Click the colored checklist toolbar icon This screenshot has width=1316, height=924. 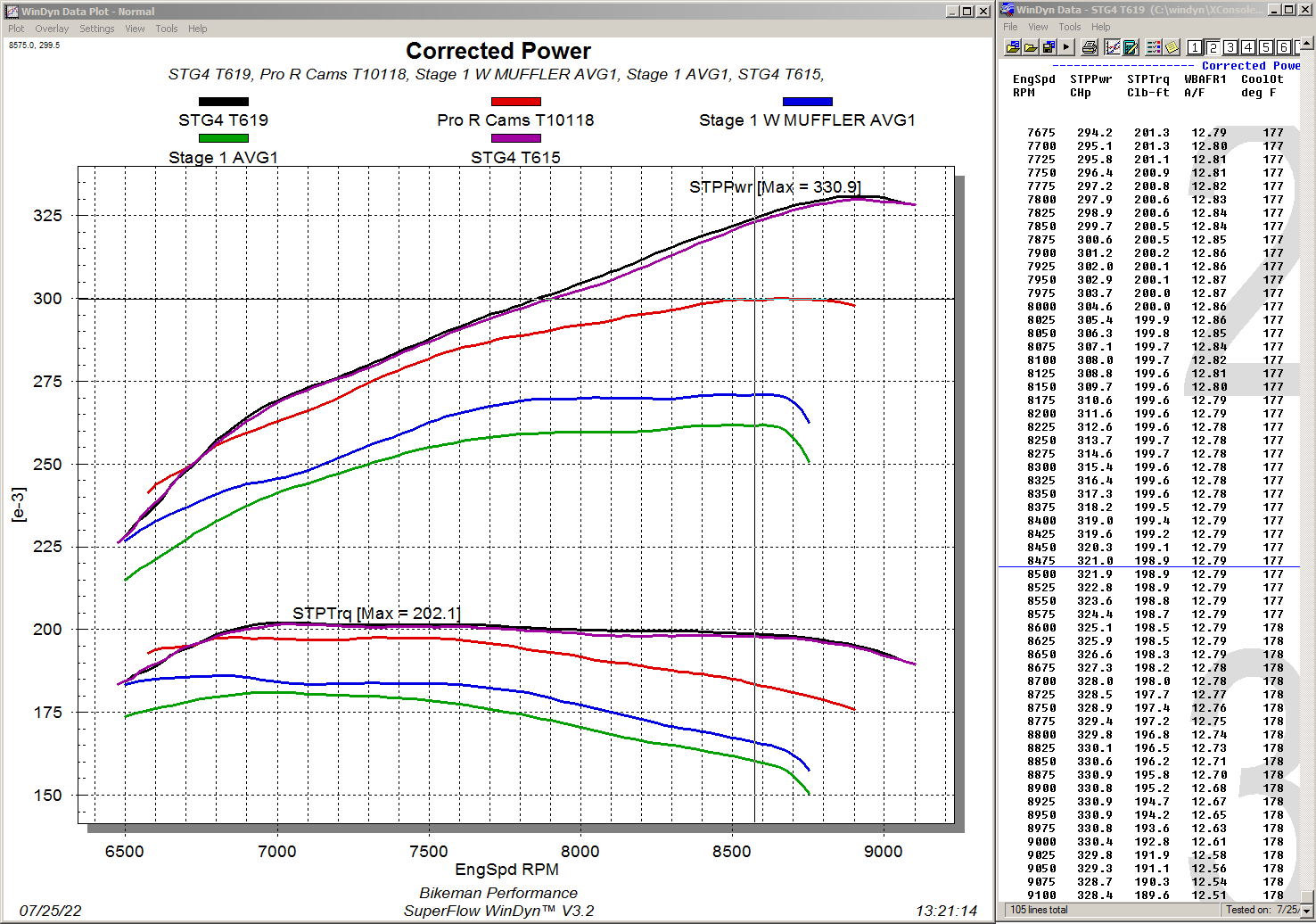1154,47
